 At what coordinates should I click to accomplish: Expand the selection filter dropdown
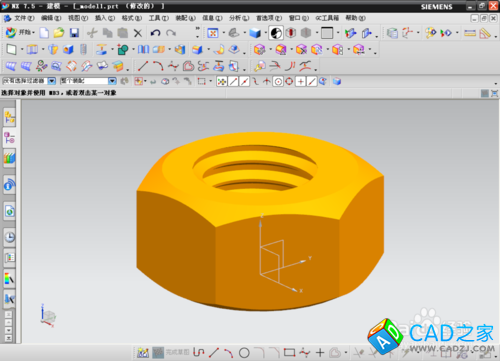[52, 81]
